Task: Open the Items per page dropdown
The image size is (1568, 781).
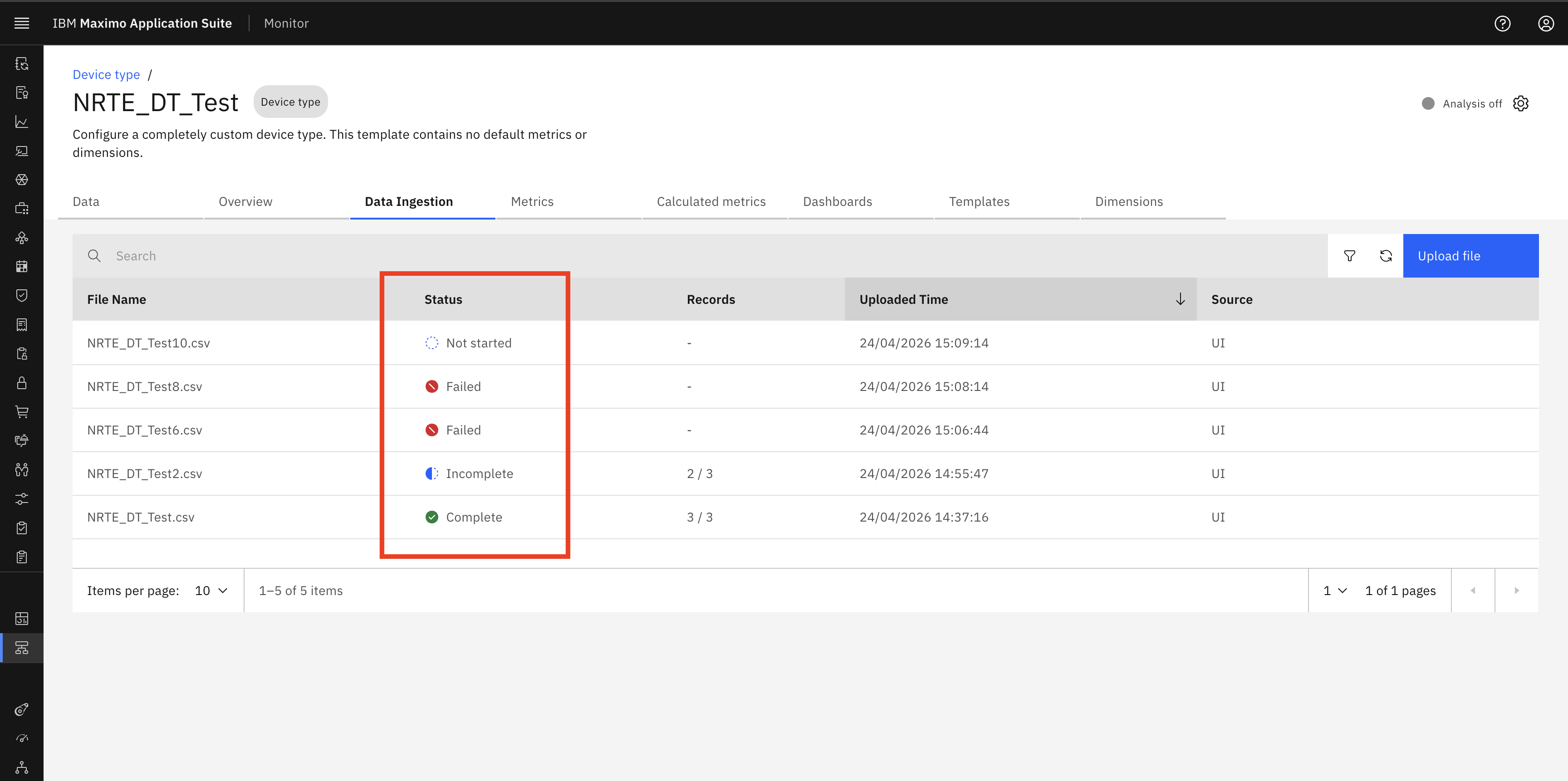Action: point(211,591)
